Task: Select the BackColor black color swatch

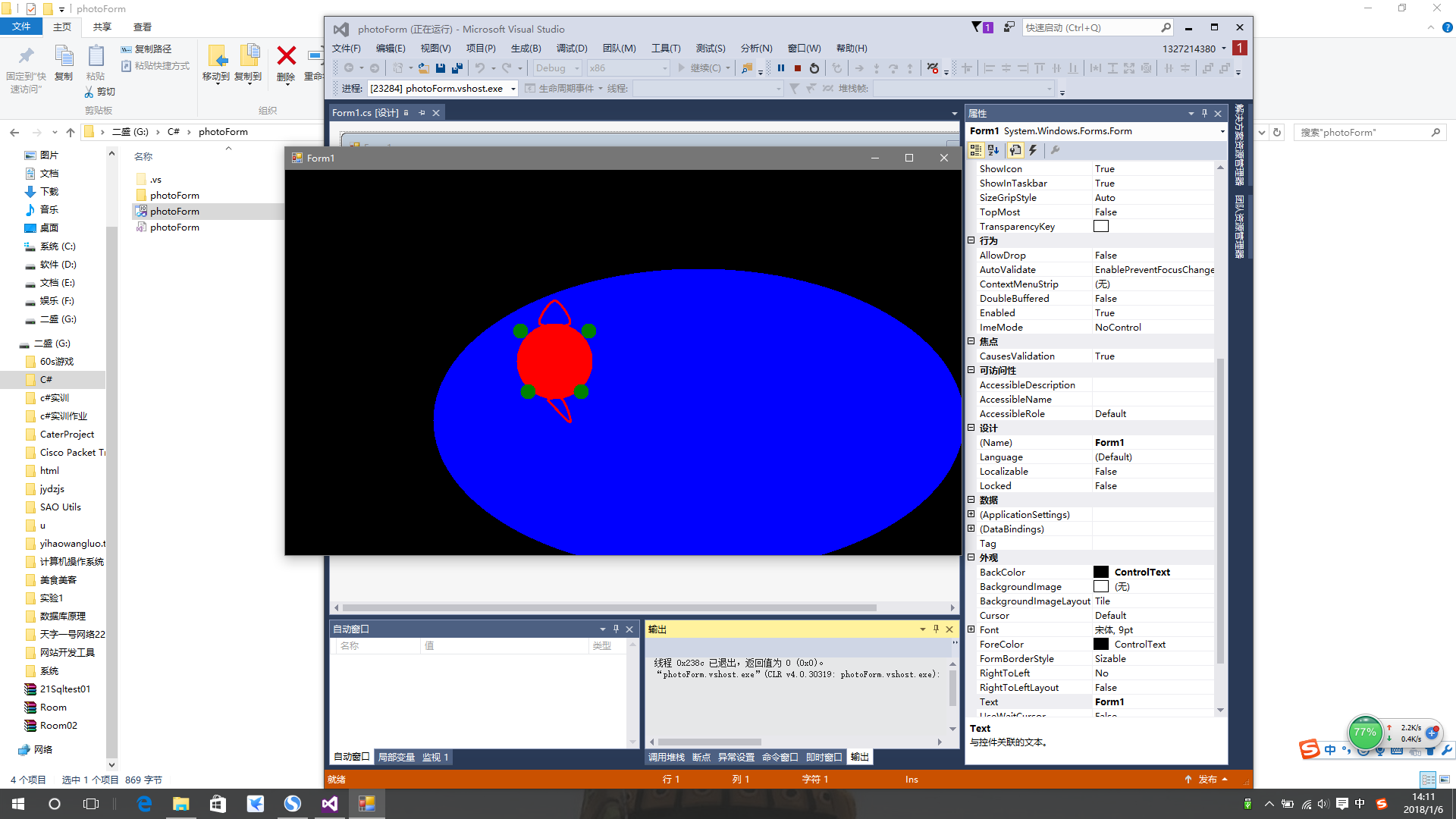Action: pos(1101,572)
